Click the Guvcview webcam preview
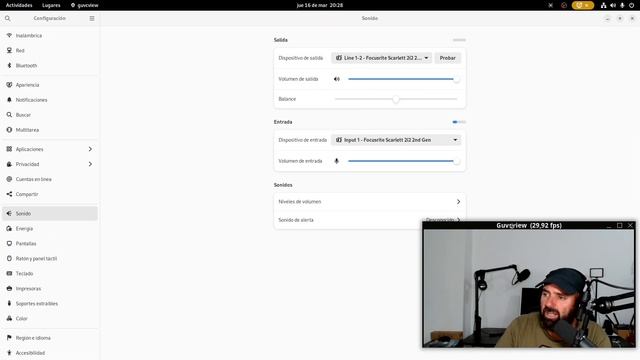The height and width of the screenshot is (360, 640). tap(529, 288)
